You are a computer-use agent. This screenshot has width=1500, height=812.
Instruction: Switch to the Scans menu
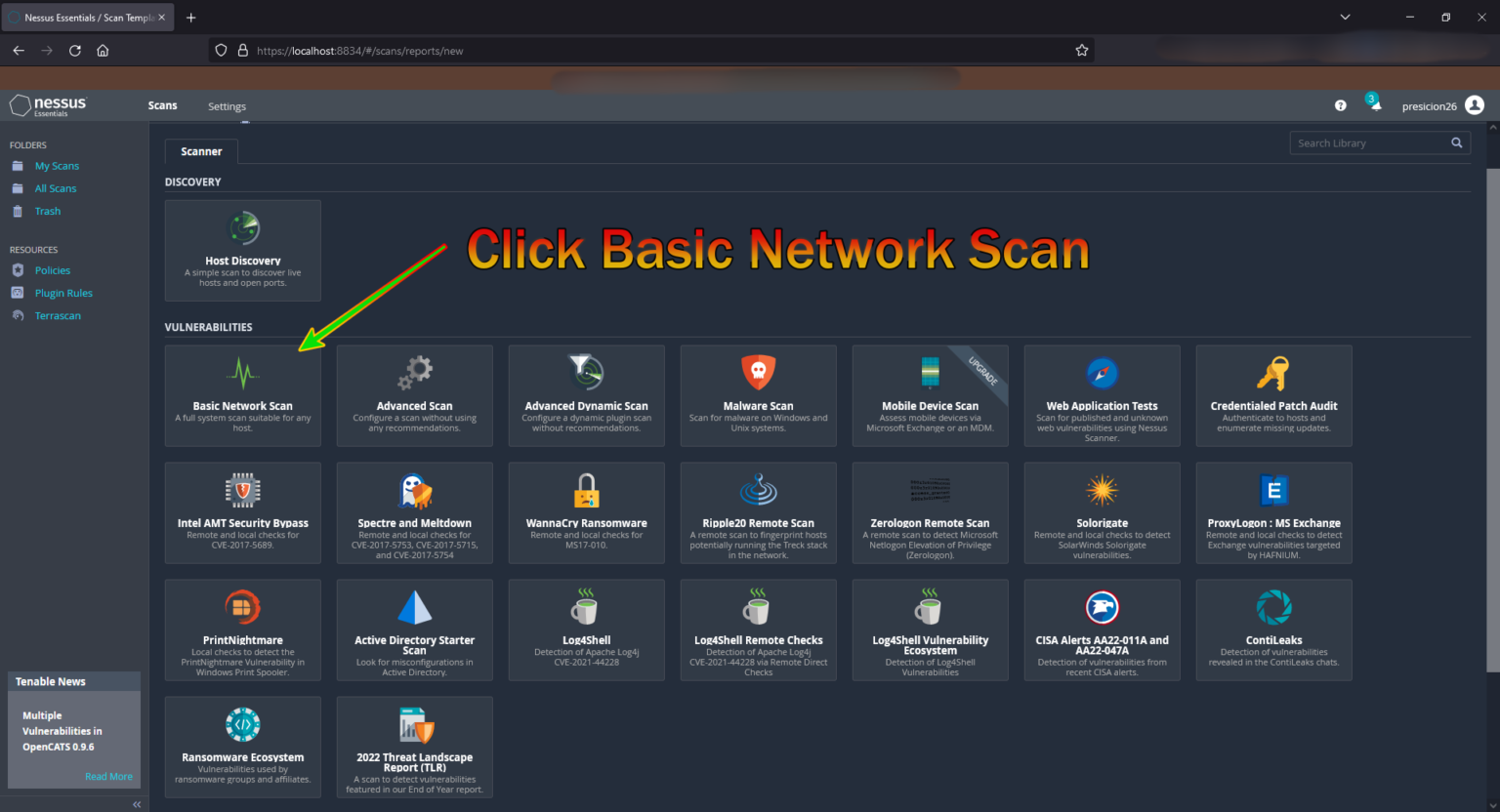162,105
